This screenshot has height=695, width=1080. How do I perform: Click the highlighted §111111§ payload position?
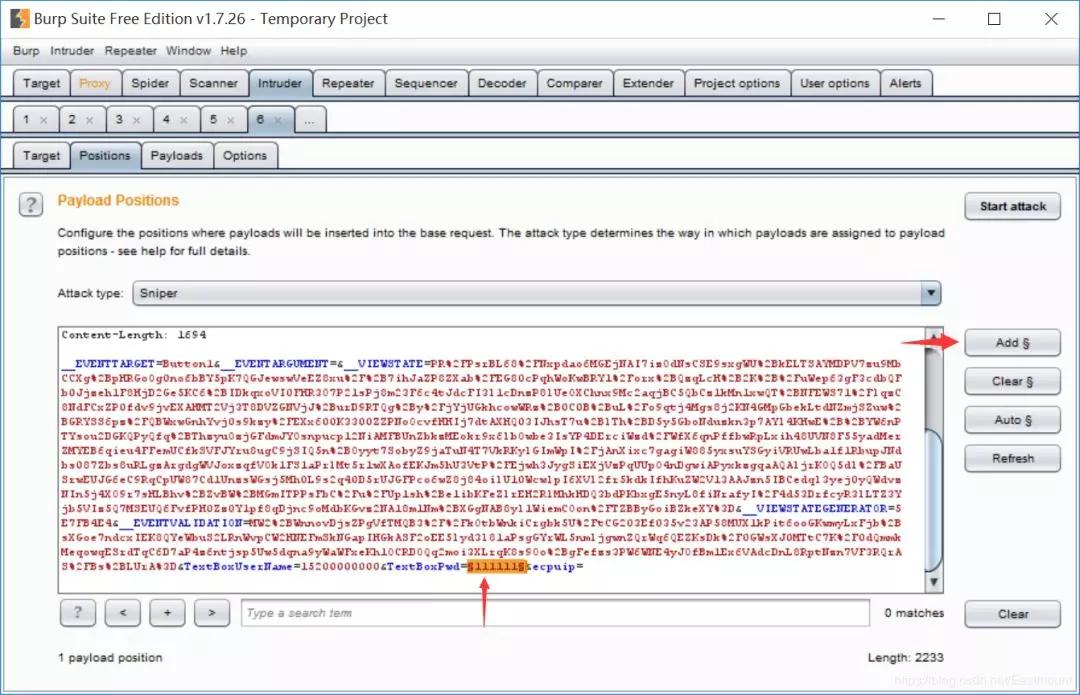pyautogui.click(x=497, y=566)
